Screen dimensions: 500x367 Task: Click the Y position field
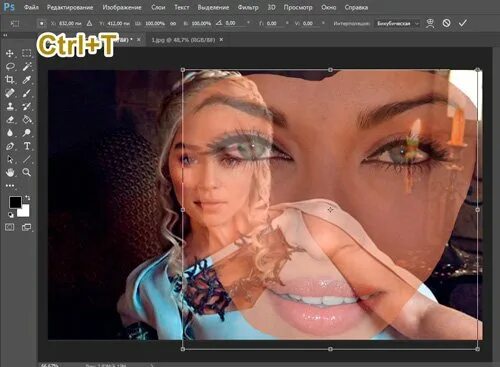(x=118, y=24)
